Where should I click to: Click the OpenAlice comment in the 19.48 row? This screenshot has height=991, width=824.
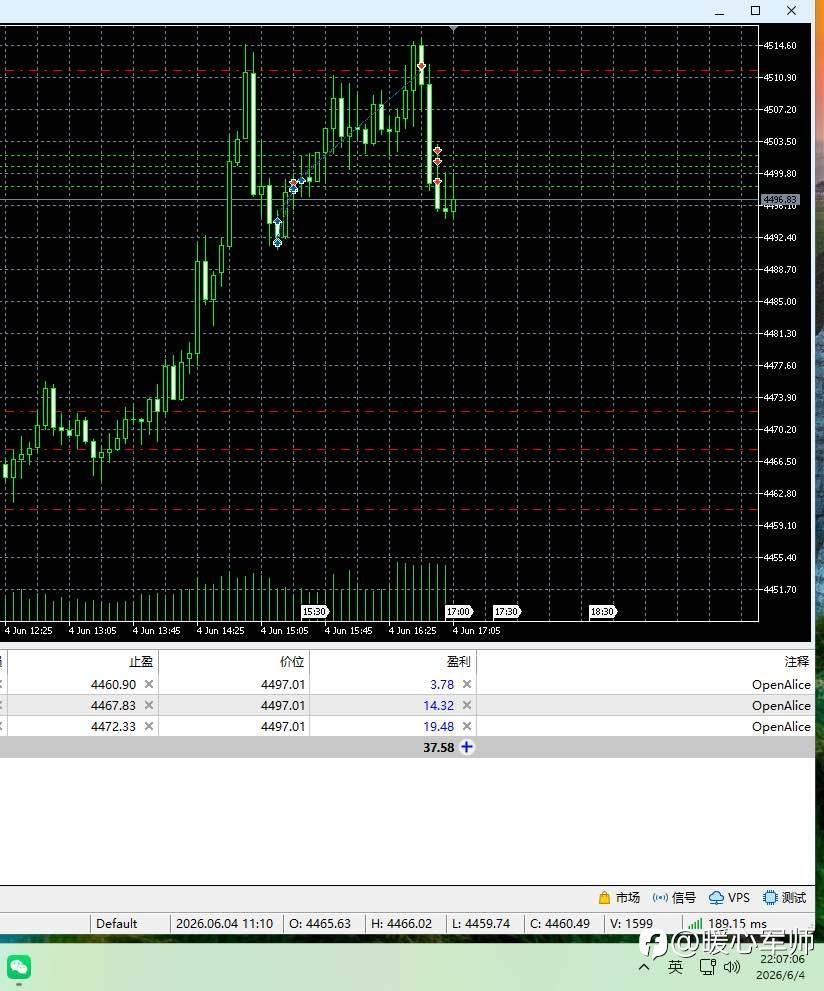781,726
